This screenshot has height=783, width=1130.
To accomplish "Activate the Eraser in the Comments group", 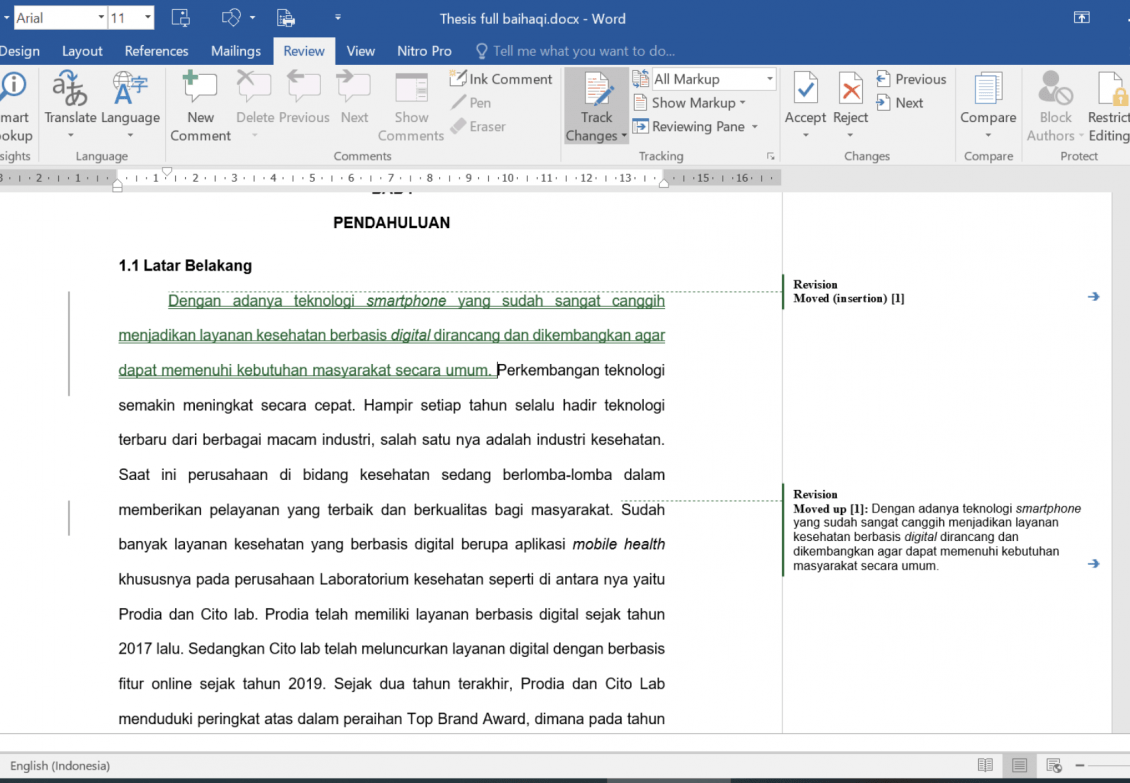I will (479, 126).
